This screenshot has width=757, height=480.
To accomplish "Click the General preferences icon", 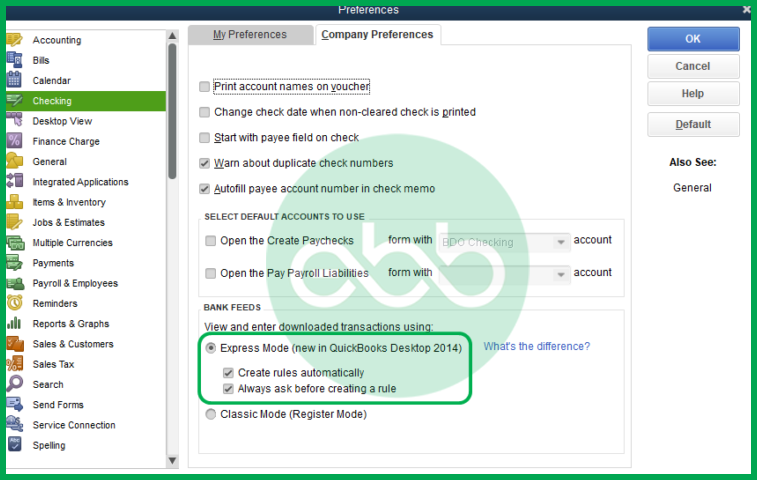I will pyautogui.click(x=14, y=161).
